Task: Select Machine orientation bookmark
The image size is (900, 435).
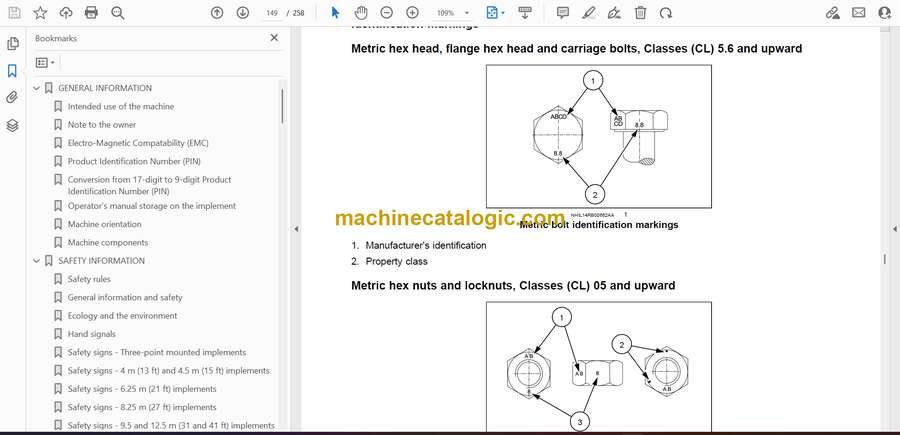Action: (x=104, y=224)
